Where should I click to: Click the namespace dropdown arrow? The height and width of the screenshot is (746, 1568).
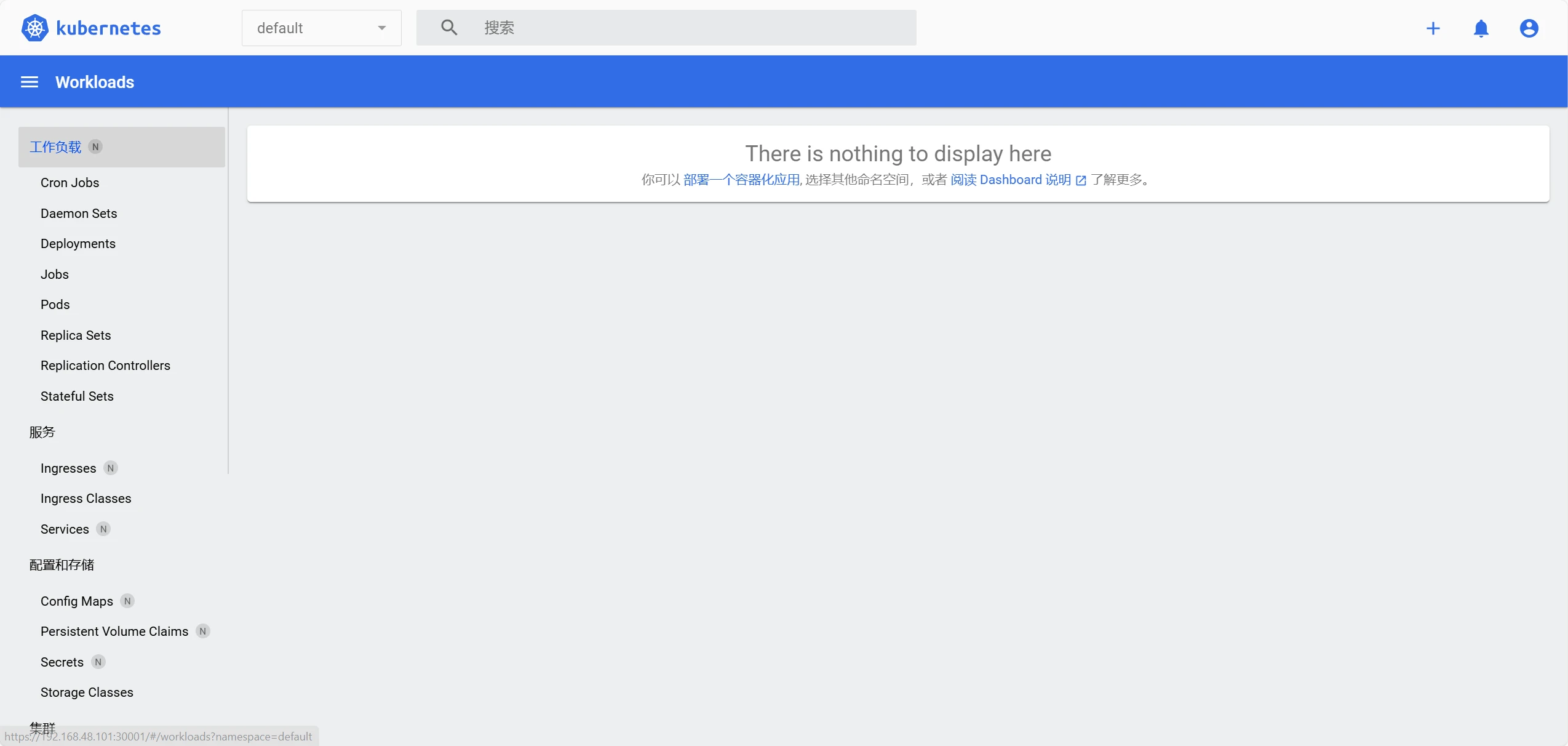click(x=382, y=28)
